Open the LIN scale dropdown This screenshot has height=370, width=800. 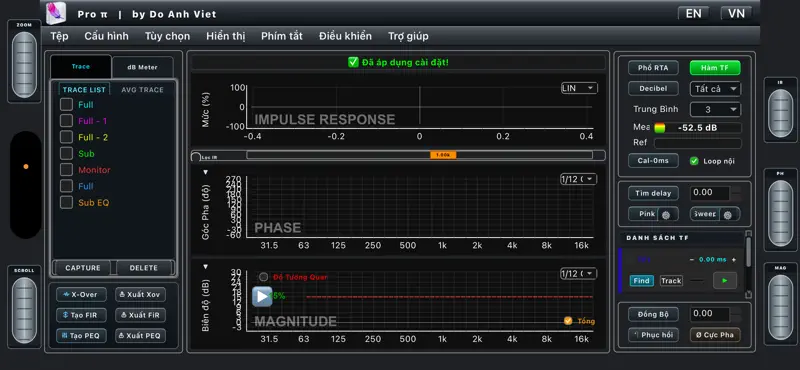(x=579, y=88)
